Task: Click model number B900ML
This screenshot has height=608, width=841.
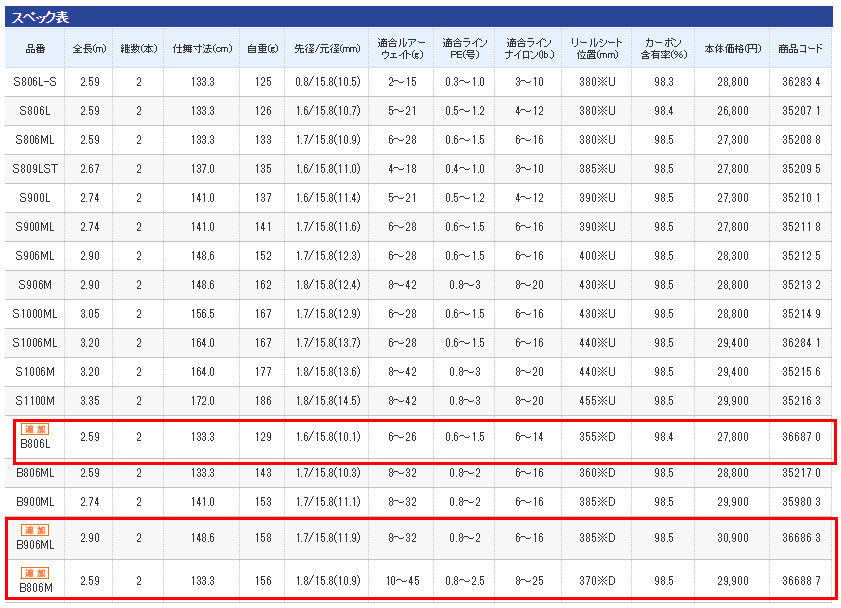Action: [x=35, y=502]
